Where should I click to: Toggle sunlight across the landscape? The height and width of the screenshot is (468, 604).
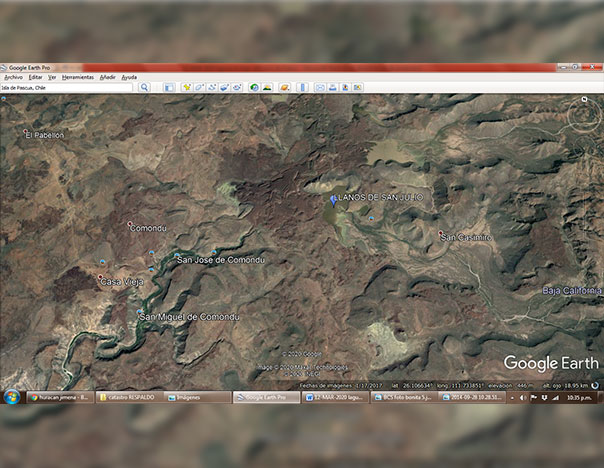[269, 87]
